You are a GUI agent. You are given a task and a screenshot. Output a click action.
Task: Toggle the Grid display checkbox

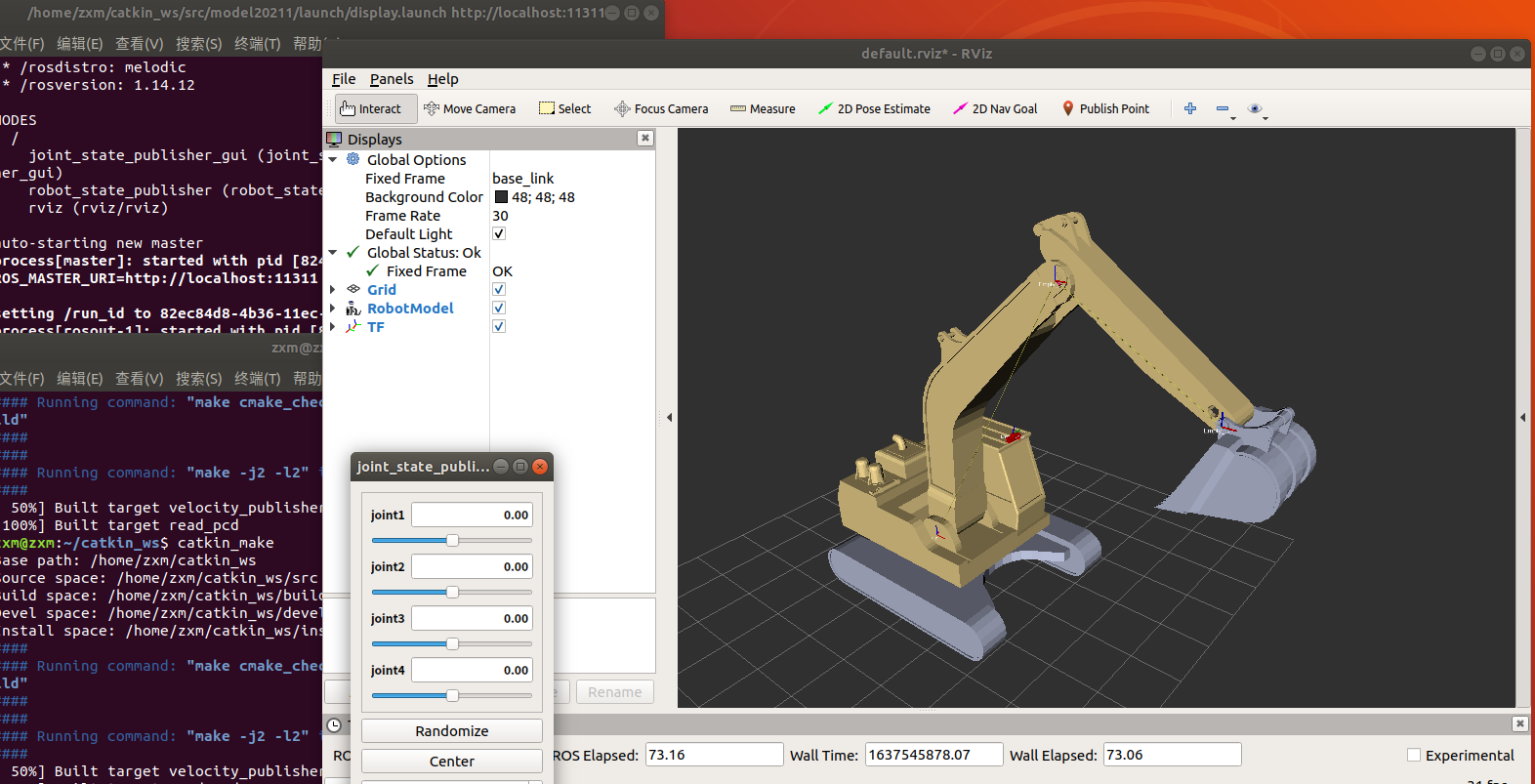click(499, 289)
